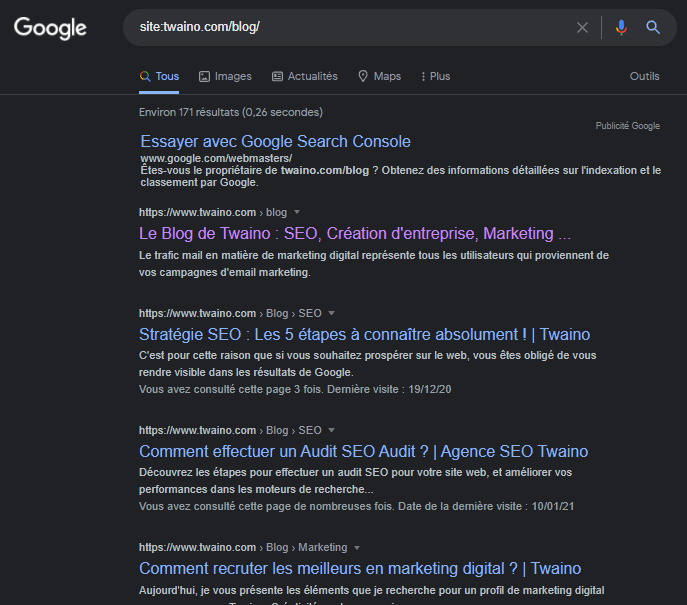Click the Blog › Marketing breadcrumb URL

(x=243, y=548)
